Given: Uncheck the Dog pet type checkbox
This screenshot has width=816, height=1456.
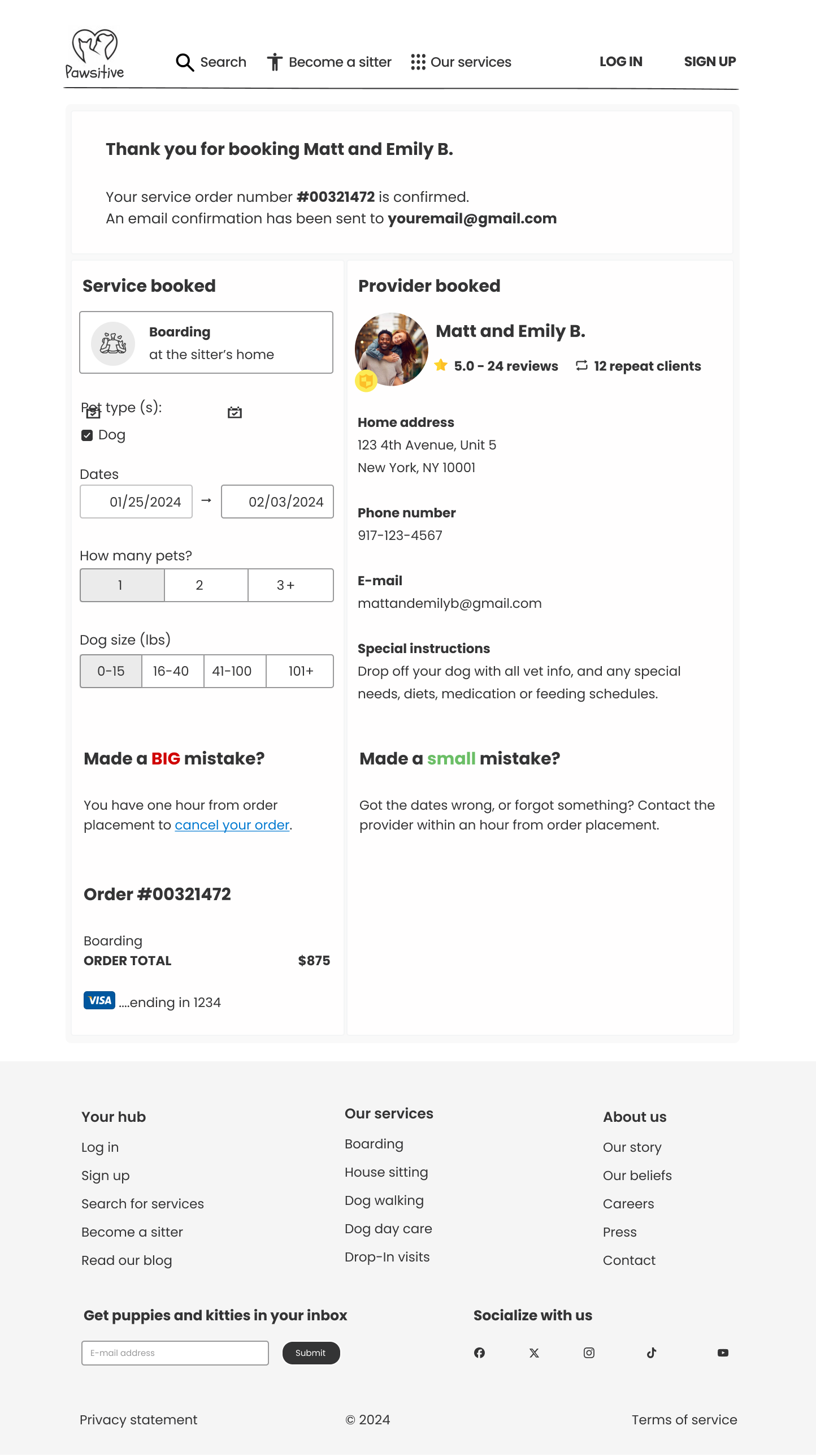Looking at the screenshot, I should pyautogui.click(x=87, y=435).
